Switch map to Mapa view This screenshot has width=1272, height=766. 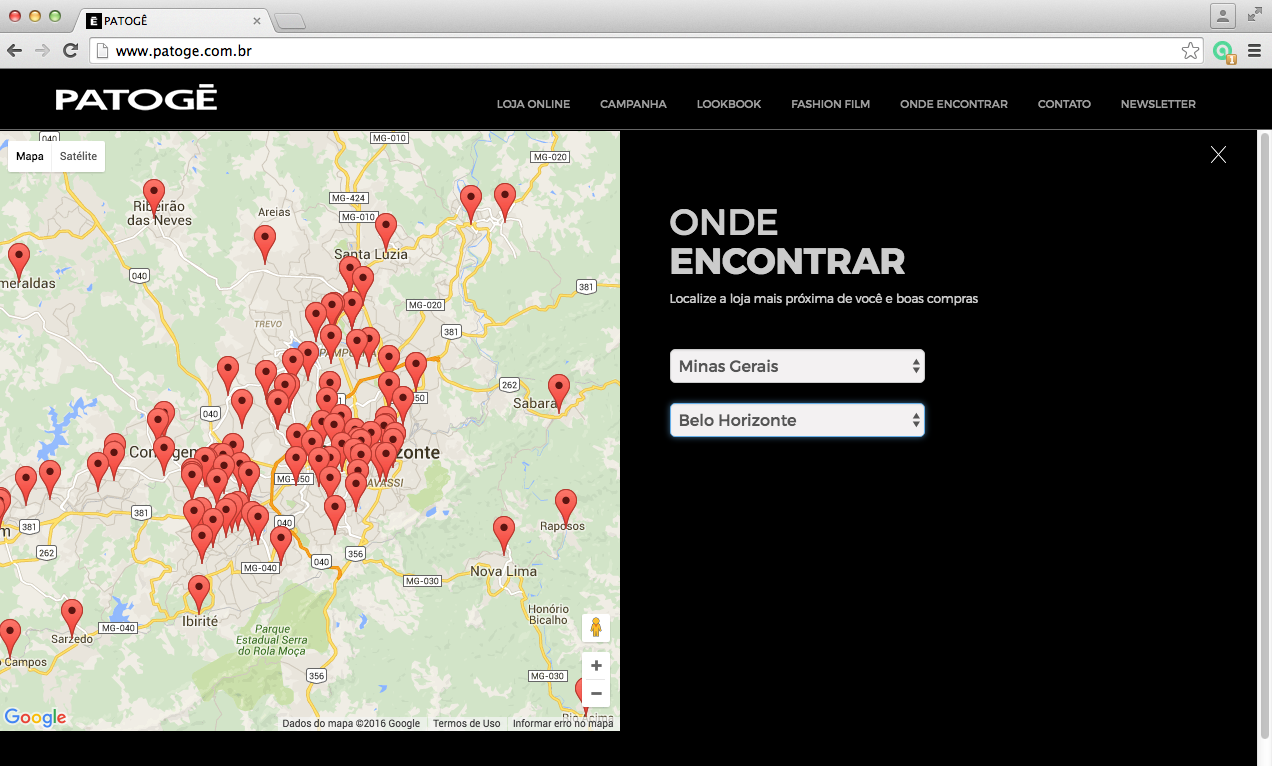tap(30, 156)
